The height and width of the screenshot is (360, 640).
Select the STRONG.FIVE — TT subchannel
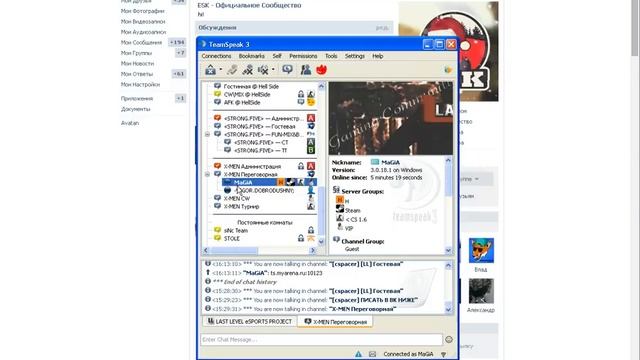[260, 151]
